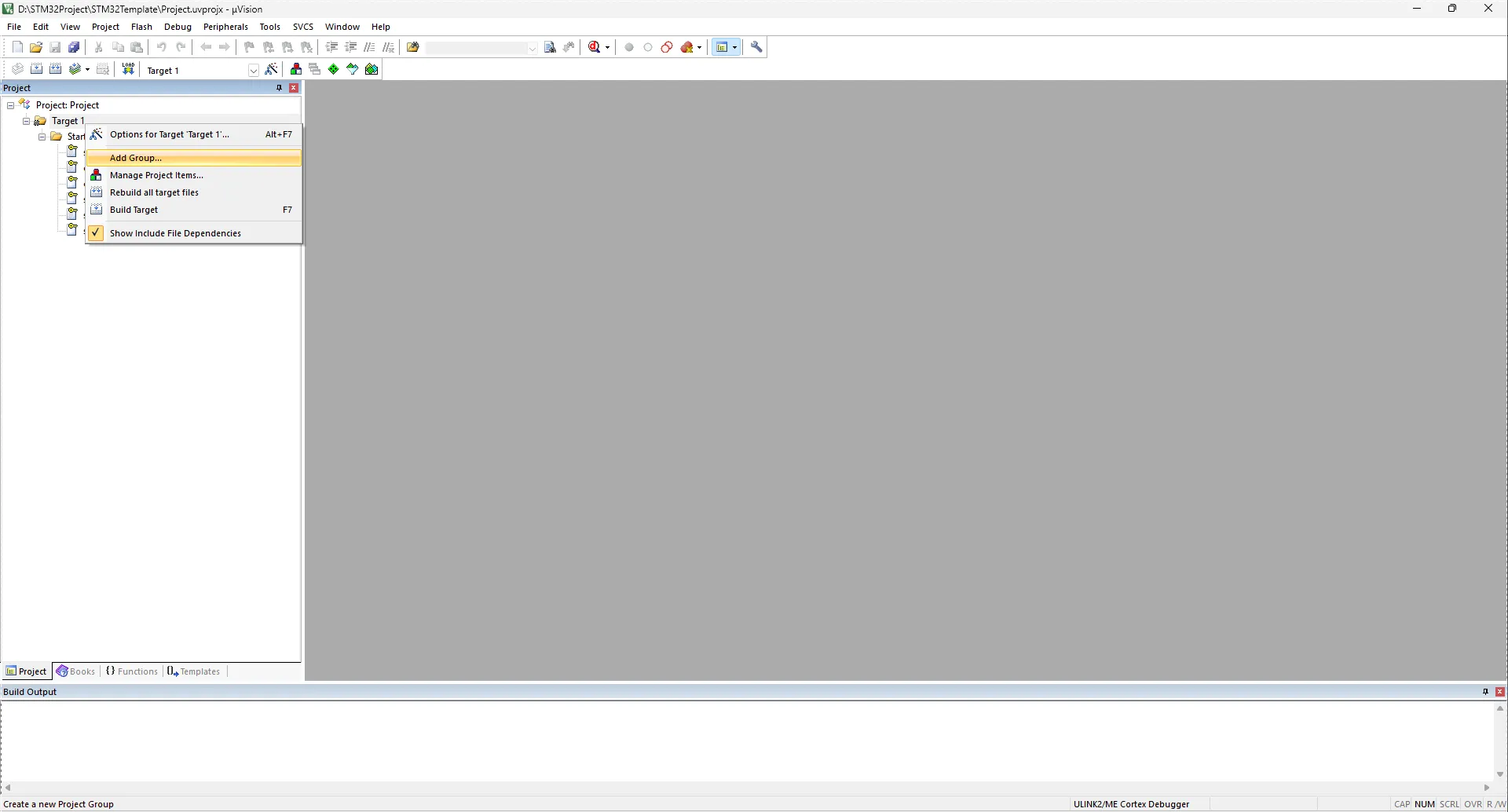Screen dimensions: 1508x812
Task: Click the Insert Breakpoint red dot icon
Action: (629, 47)
